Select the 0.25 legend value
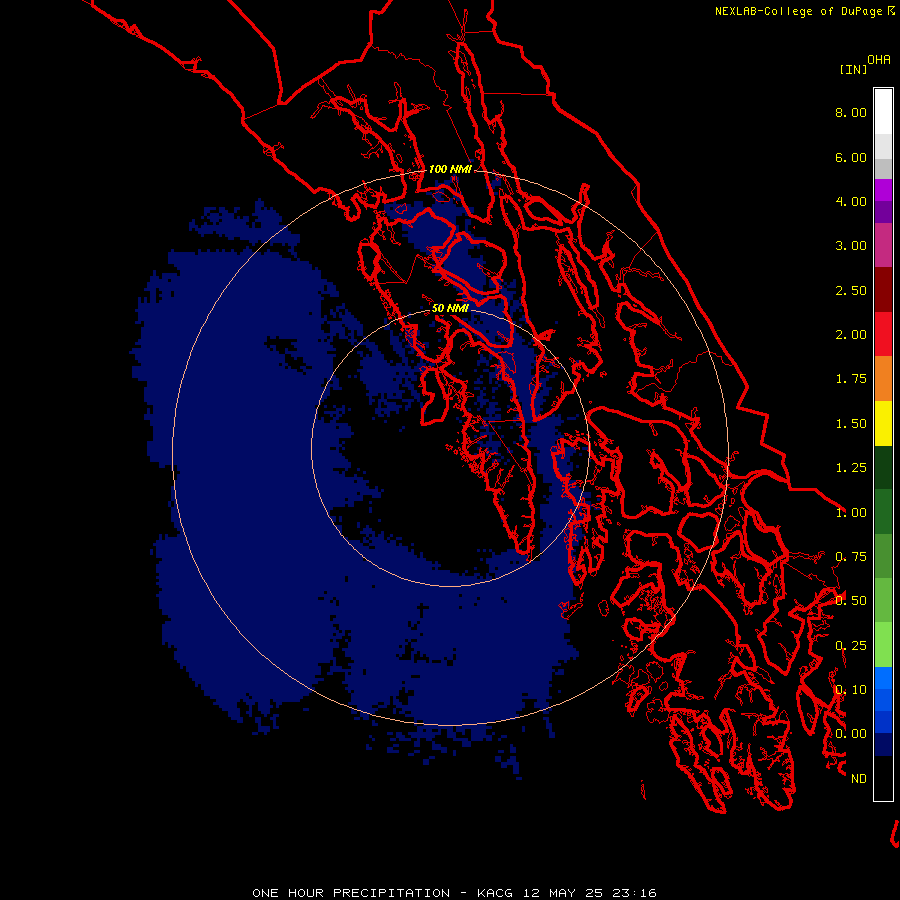900x900 pixels. pos(851,646)
